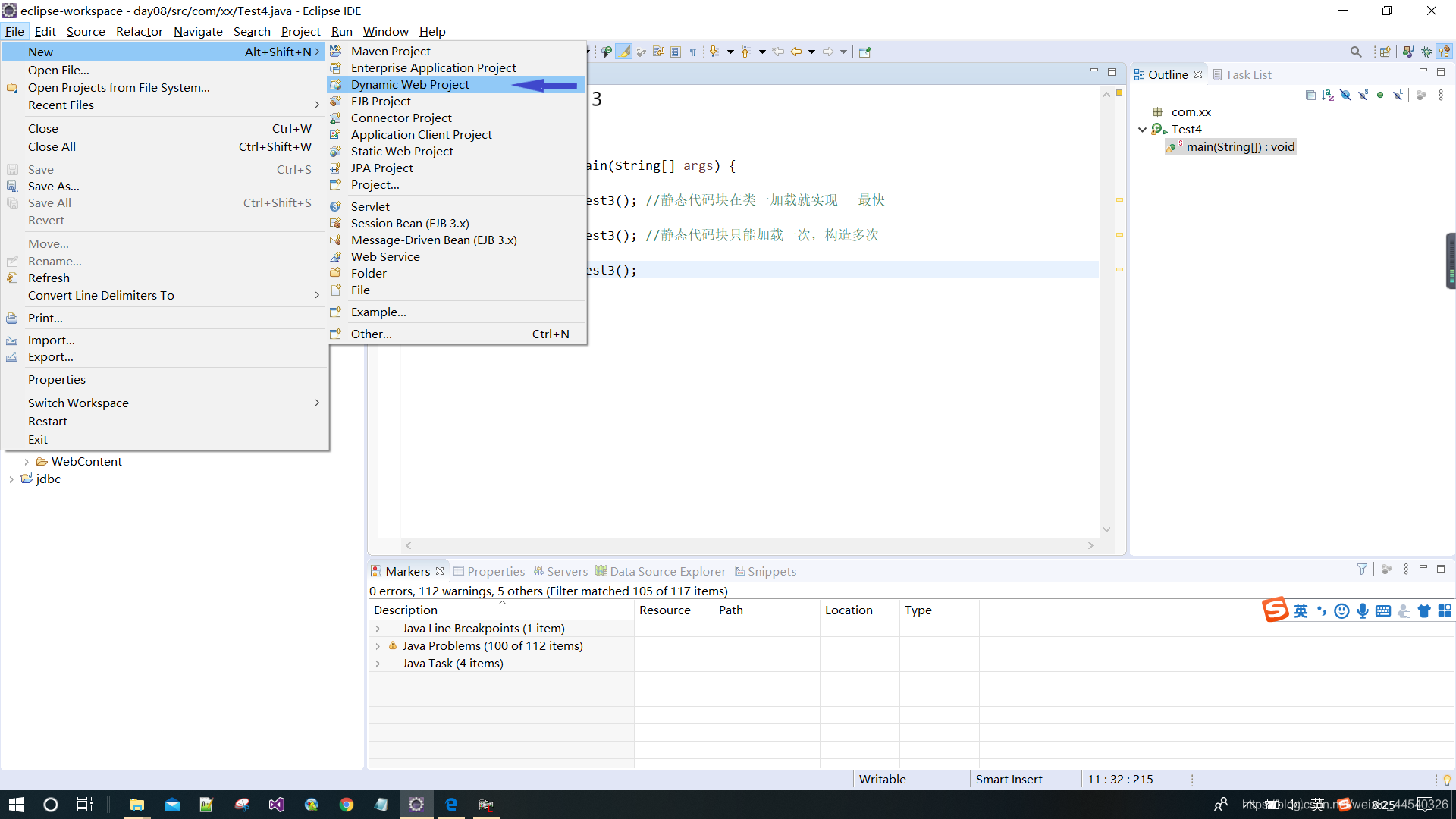This screenshot has width=1456, height=819.
Task: Navigate back using the back arrow
Action: pyautogui.click(x=796, y=51)
